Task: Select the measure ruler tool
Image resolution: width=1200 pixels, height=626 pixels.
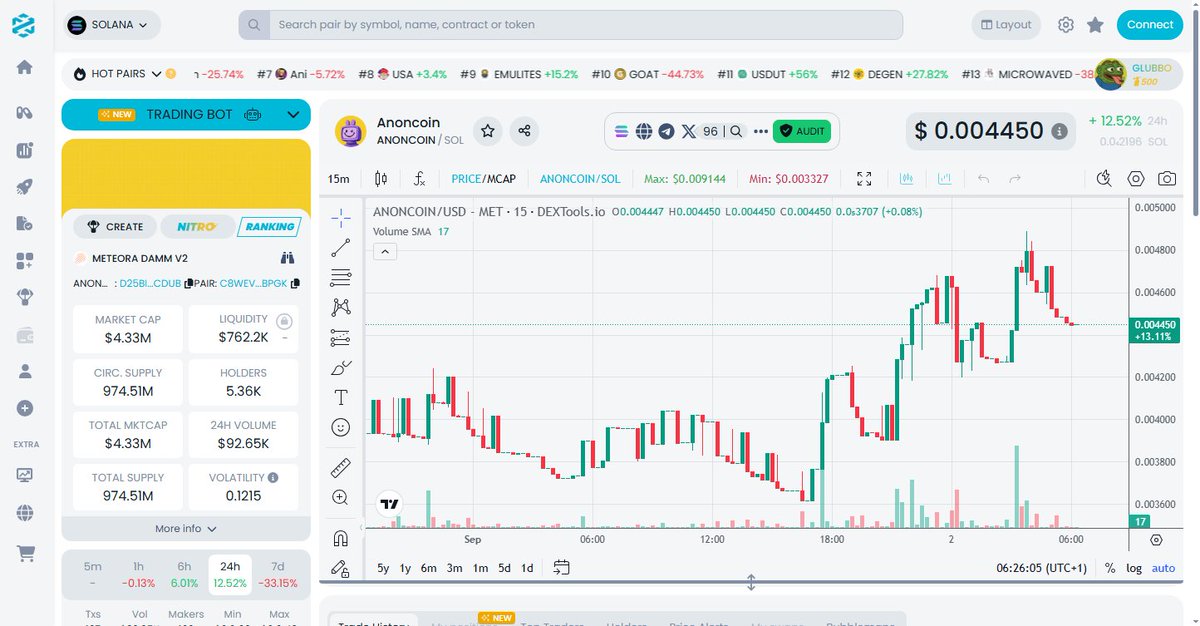Action: pyautogui.click(x=340, y=467)
